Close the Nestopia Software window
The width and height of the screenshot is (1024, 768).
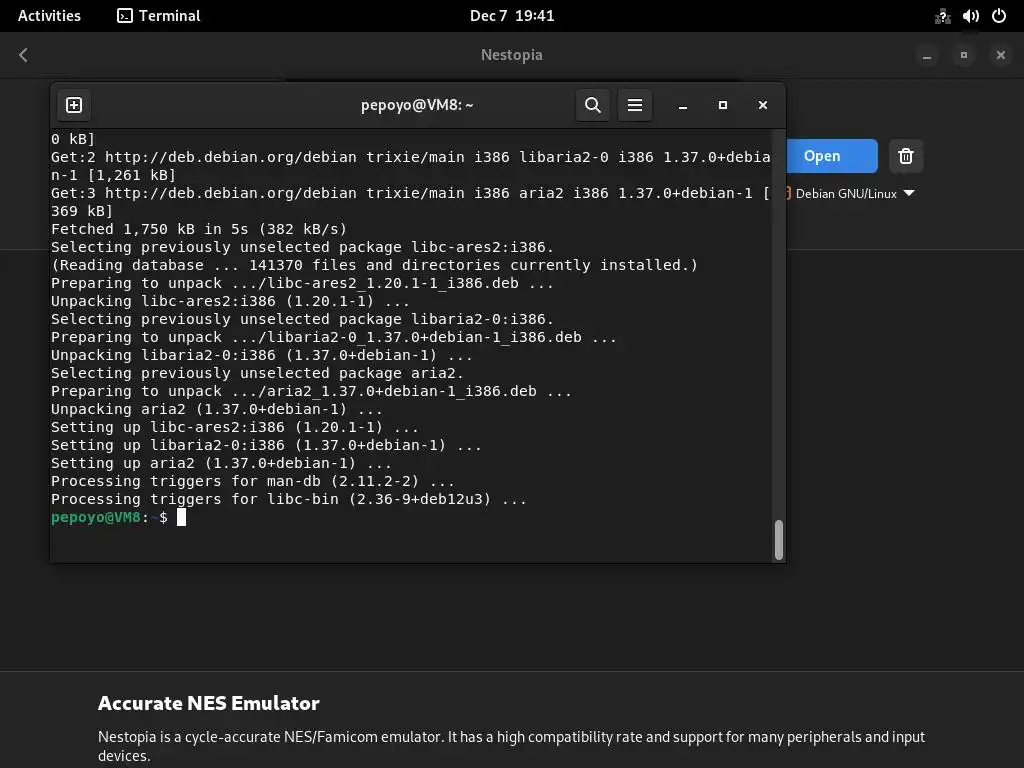pos(1001,56)
